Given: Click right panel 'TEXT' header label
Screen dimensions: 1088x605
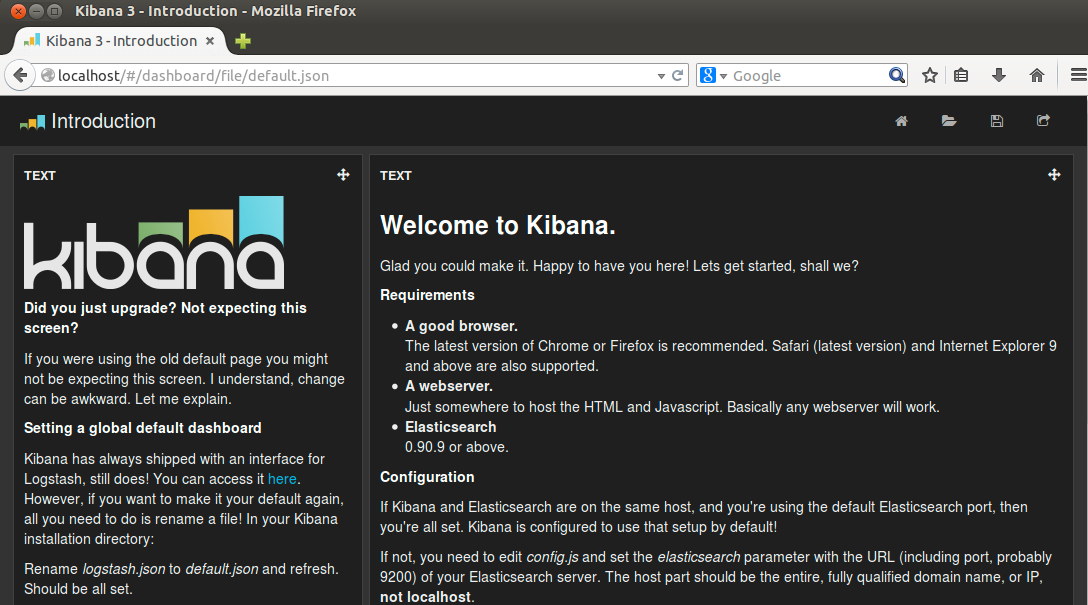Looking at the screenshot, I should coord(396,176).
